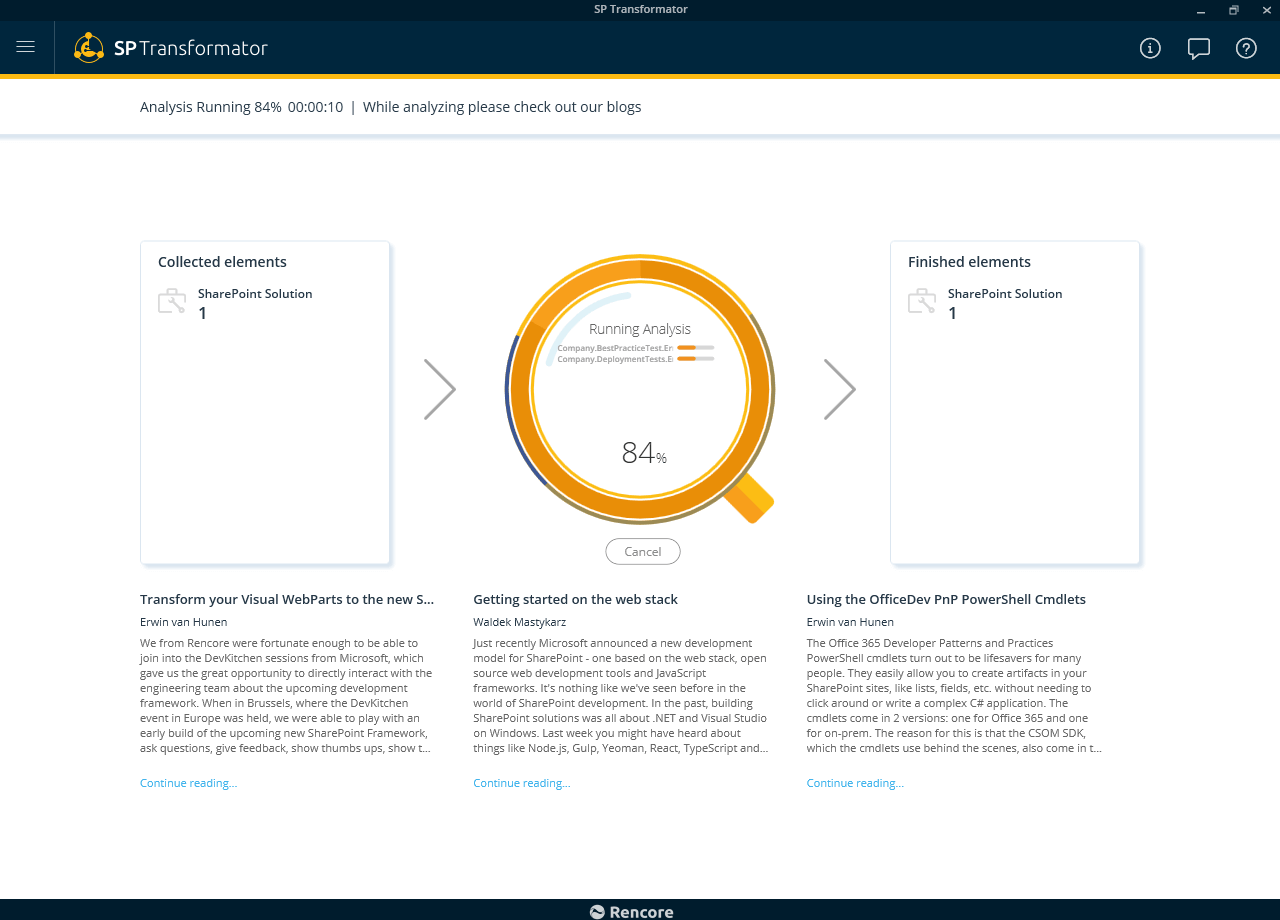Click the elapsed time 00:00:10
Screen dimensions: 1280x920
coord(315,107)
